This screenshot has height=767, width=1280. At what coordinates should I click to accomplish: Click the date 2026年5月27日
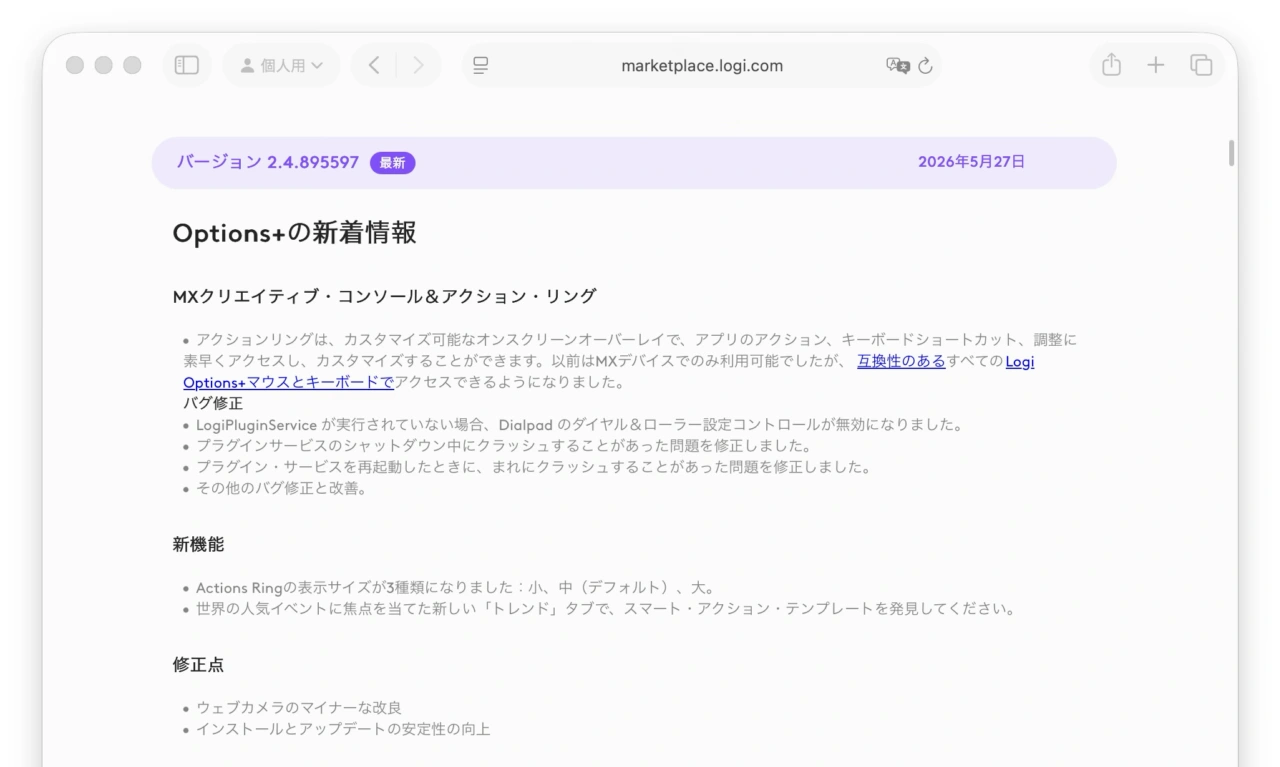tap(971, 162)
